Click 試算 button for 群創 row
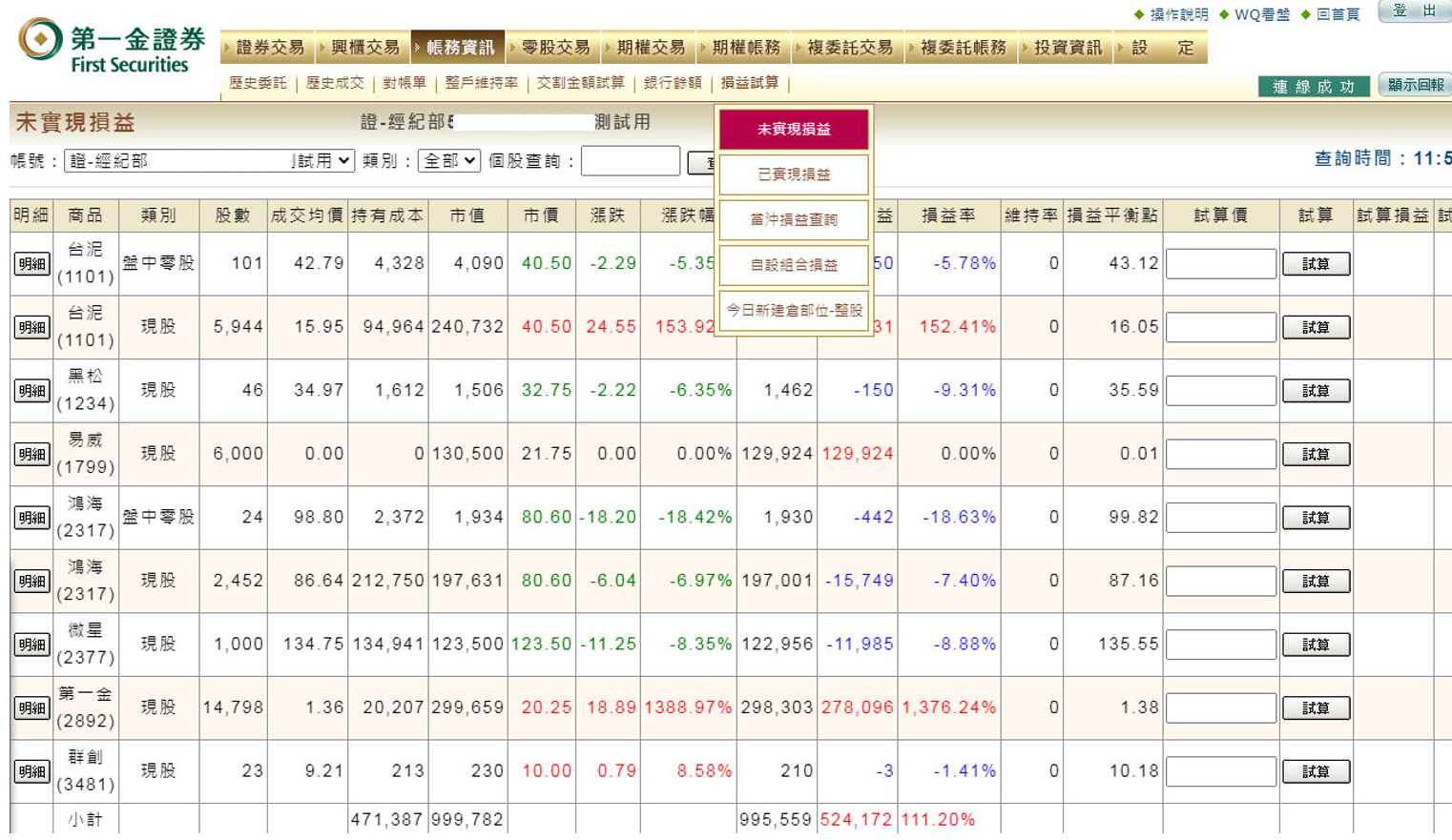This screenshot has width=1452, height=840. [1316, 771]
